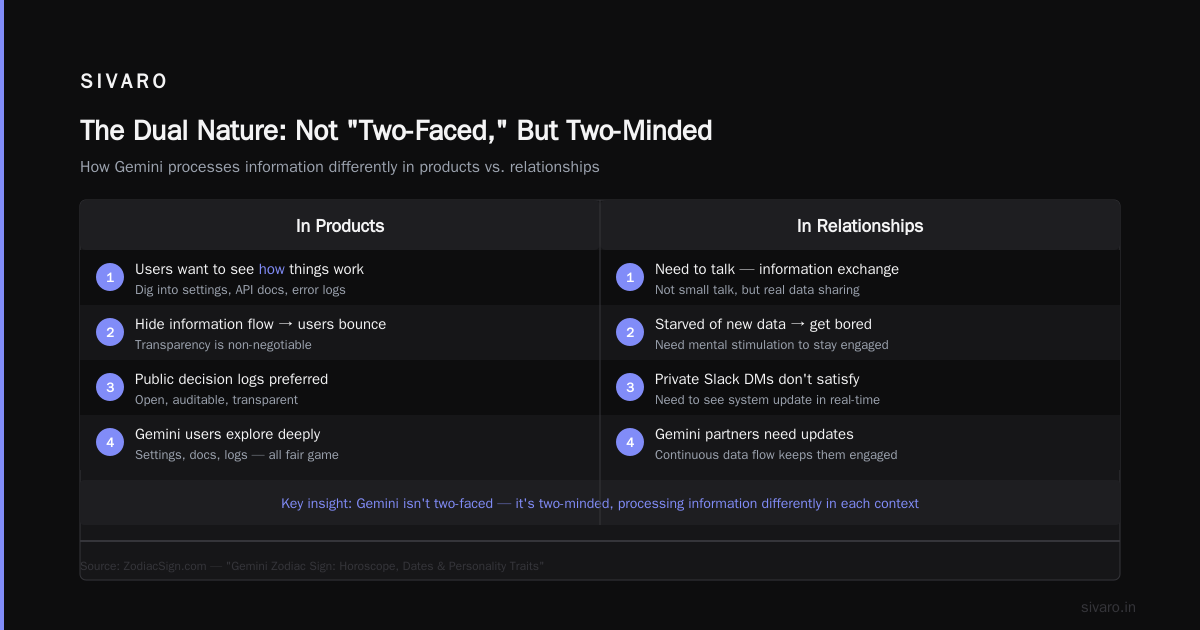
Task: Click number 4 badge beside Gemini partners need updates
Action: click(x=630, y=442)
